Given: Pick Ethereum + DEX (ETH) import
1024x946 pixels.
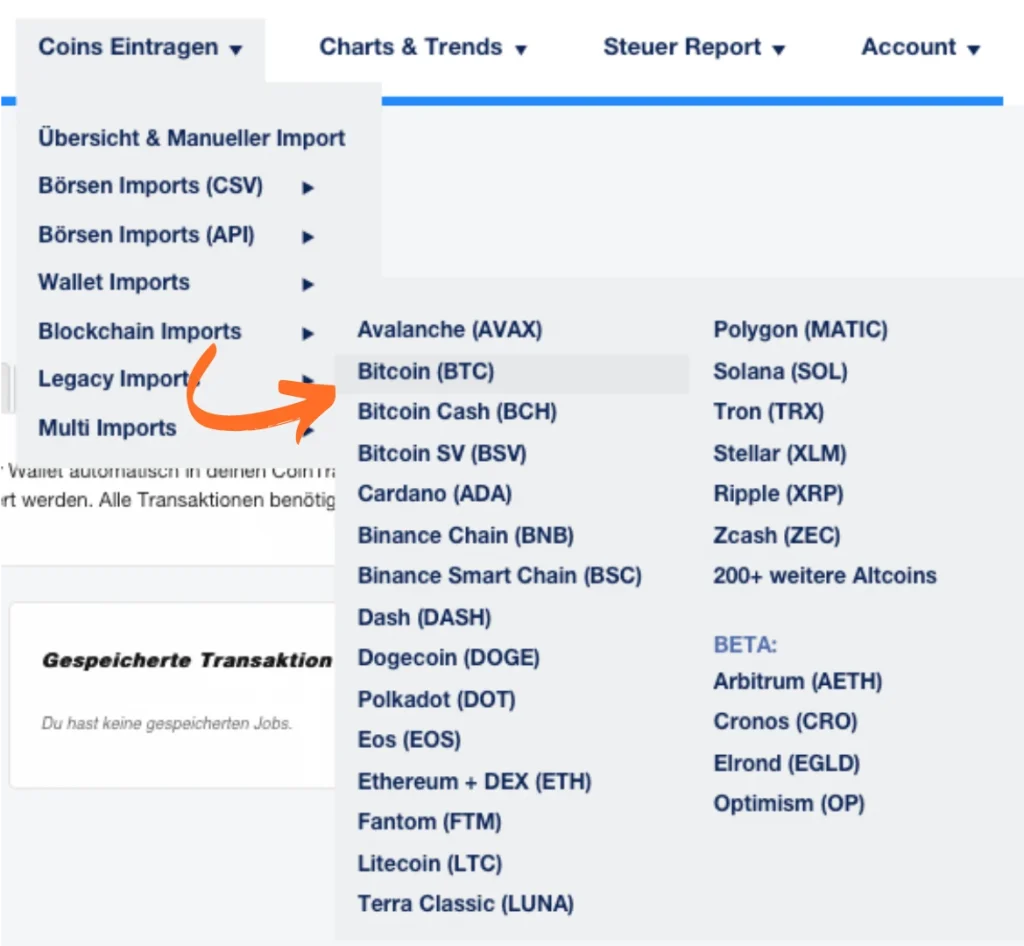Looking at the screenshot, I should pyautogui.click(x=474, y=782).
